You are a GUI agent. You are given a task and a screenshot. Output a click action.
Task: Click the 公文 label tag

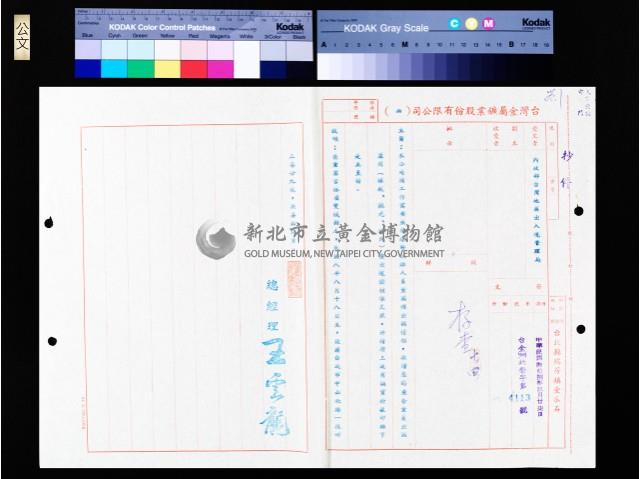(22, 37)
